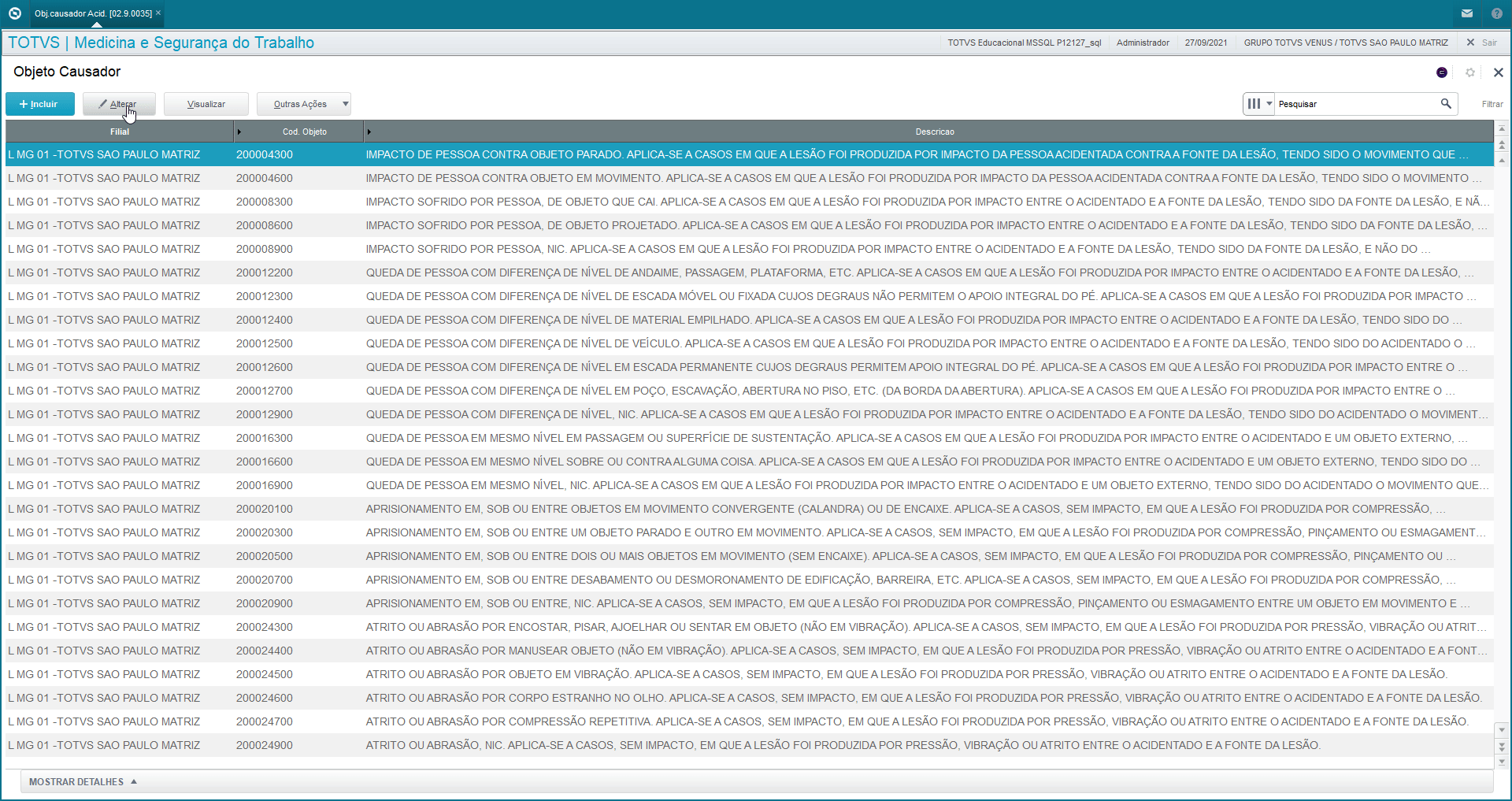Image resolution: width=1512 pixels, height=801 pixels.
Task: Select row with code 200004300
Action: click(x=749, y=154)
